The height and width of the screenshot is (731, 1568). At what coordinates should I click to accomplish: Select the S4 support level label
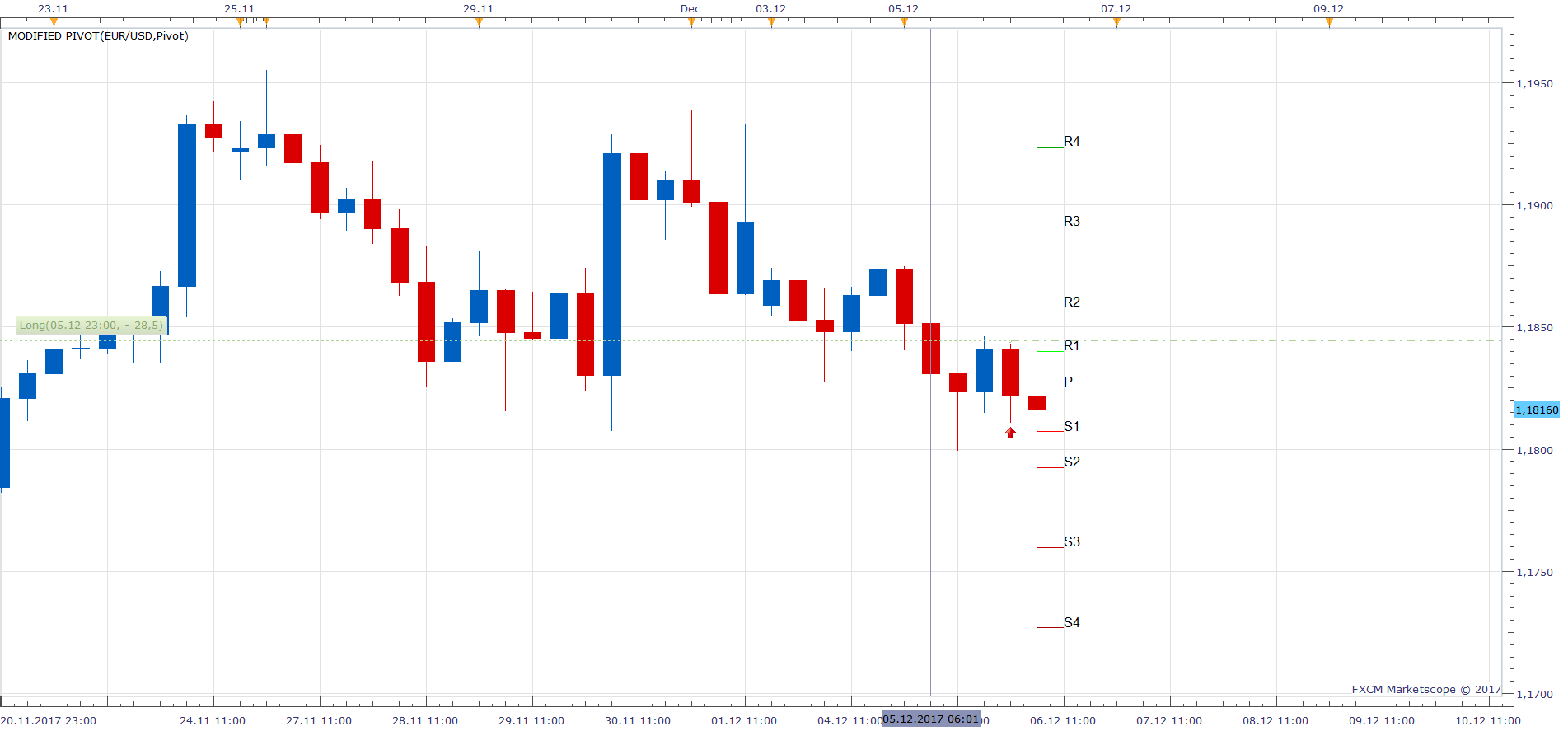tap(1071, 623)
